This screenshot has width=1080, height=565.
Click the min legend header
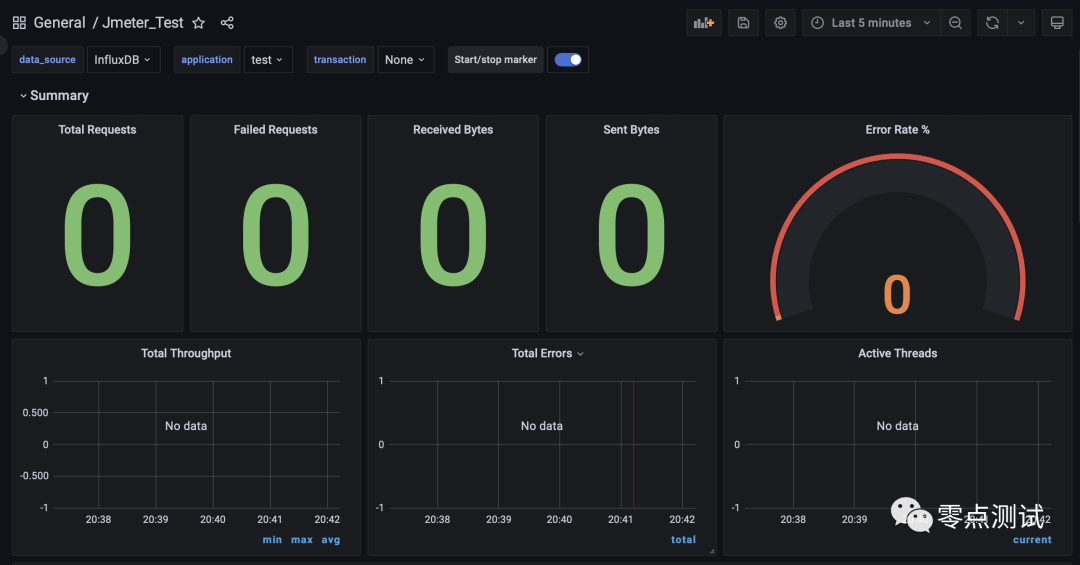(272, 540)
